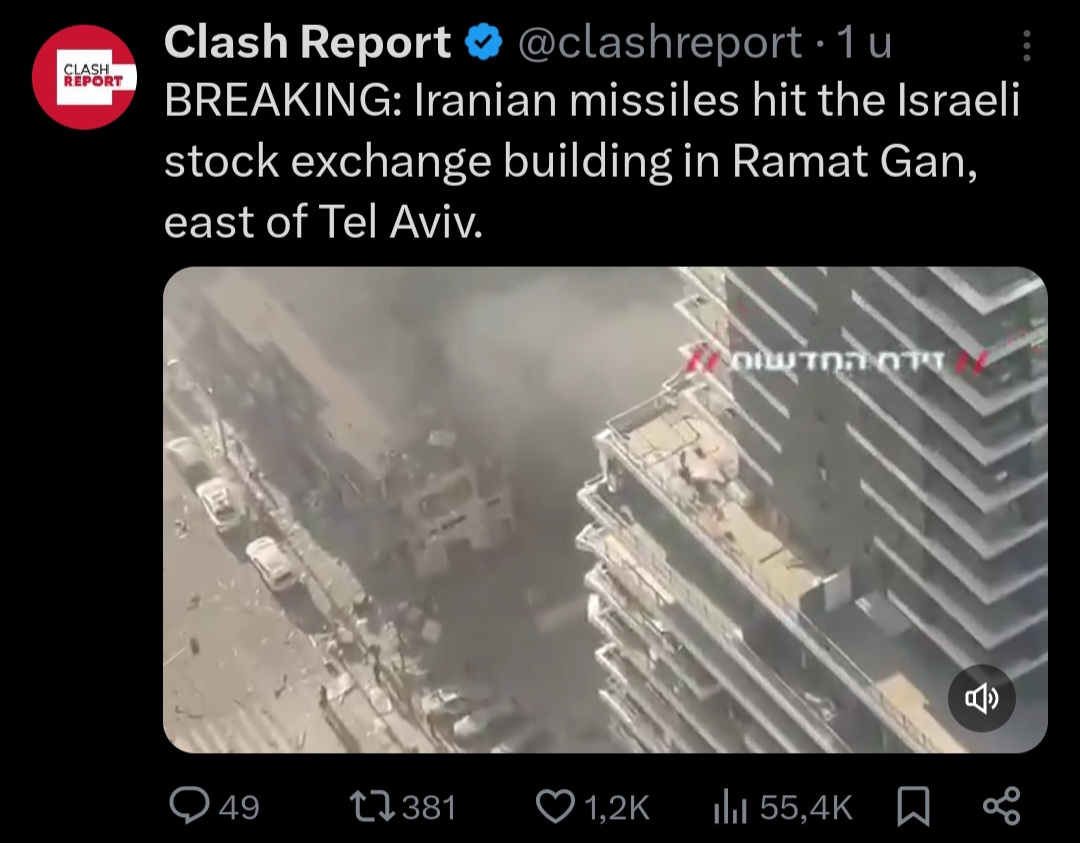Repost the tweet via retweet icon
The height and width of the screenshot is (843, 1080).
pos(372,806)
